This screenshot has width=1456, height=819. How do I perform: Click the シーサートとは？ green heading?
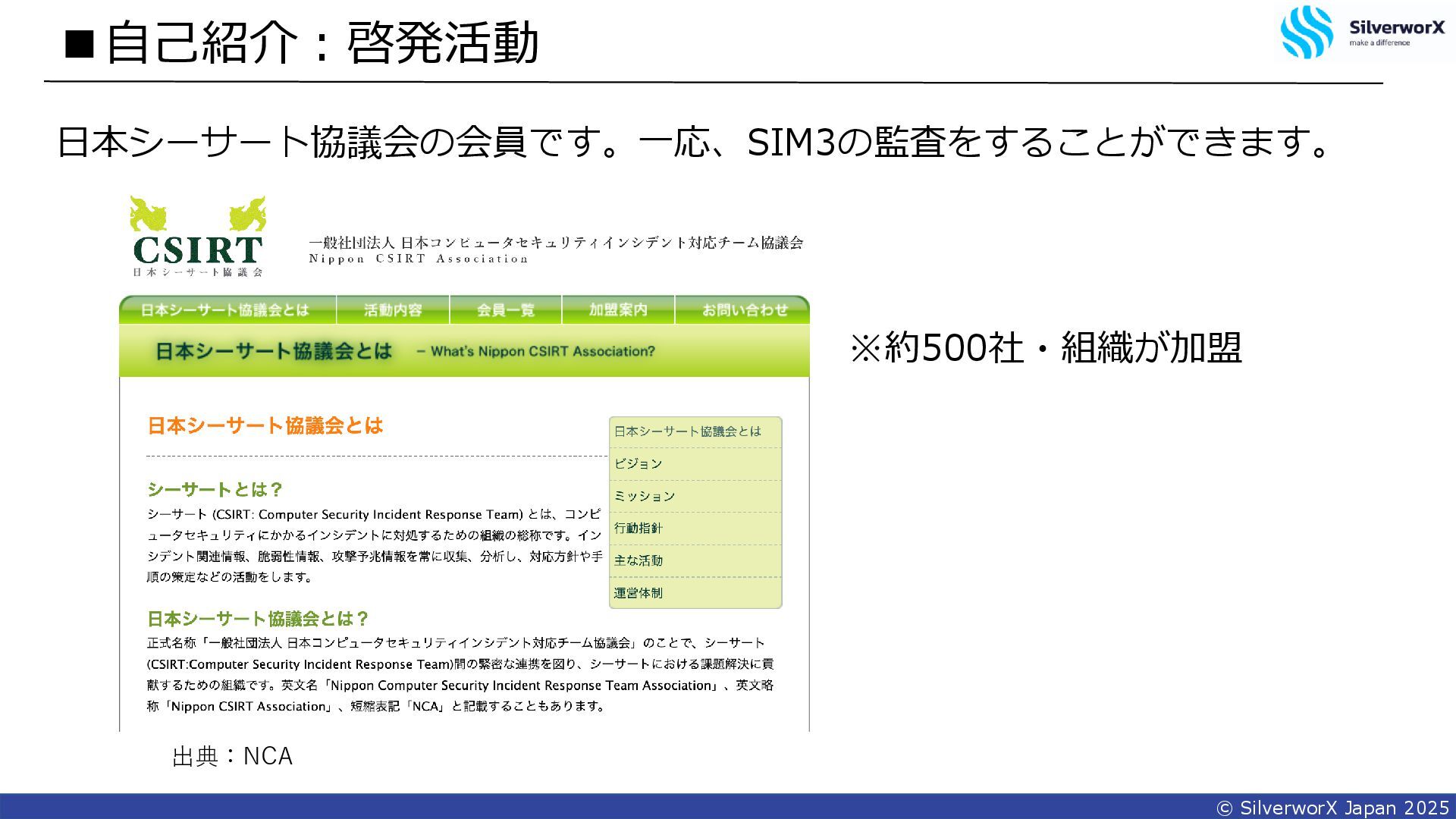point(215,489)
